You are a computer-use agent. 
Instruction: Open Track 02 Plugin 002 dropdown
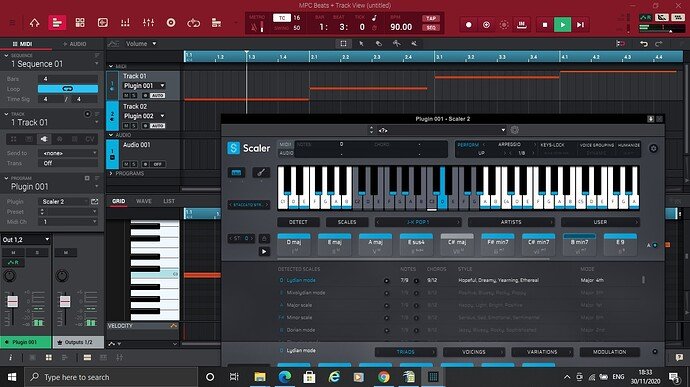(x=144, y=116)
